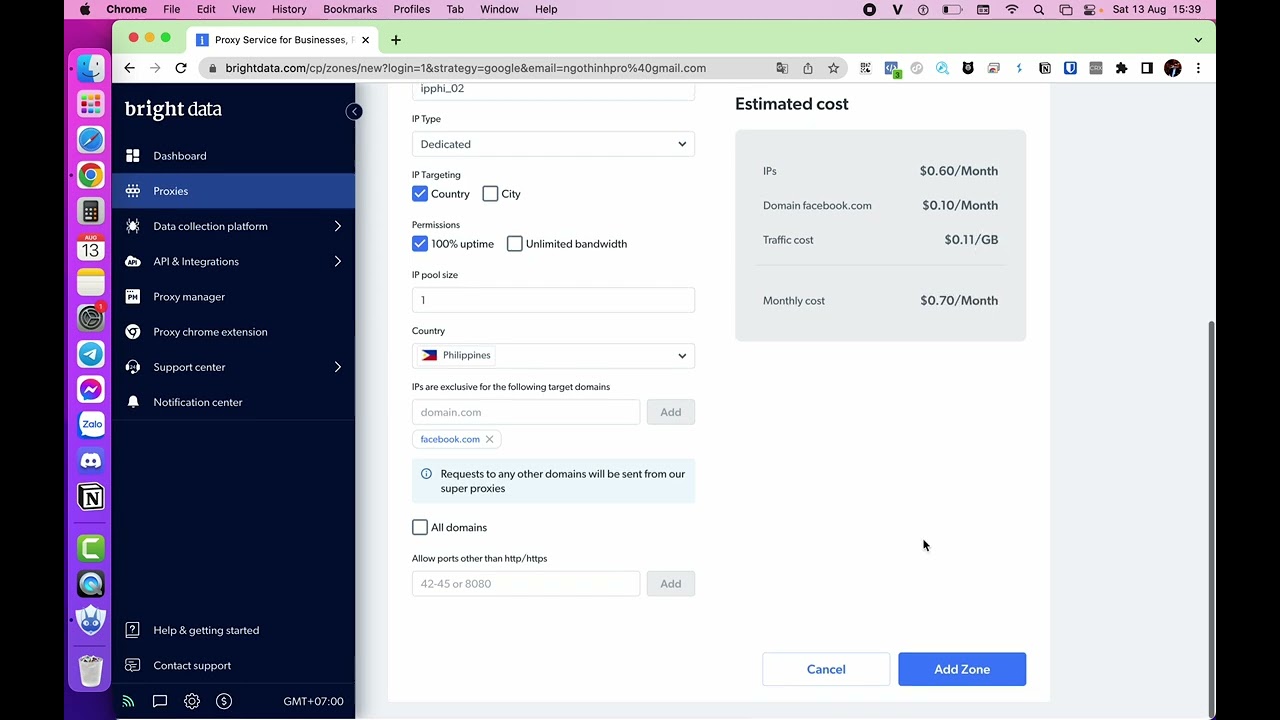Reload the browser page

[x=181, y=68]
